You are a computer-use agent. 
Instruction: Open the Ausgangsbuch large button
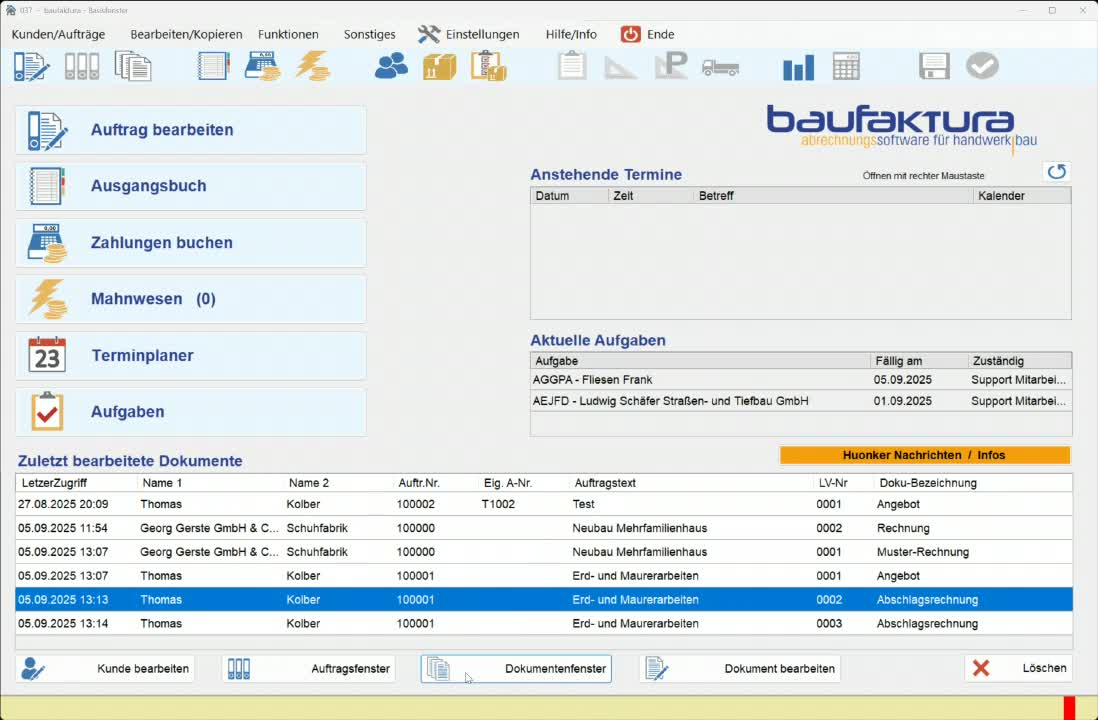(190, 186)
